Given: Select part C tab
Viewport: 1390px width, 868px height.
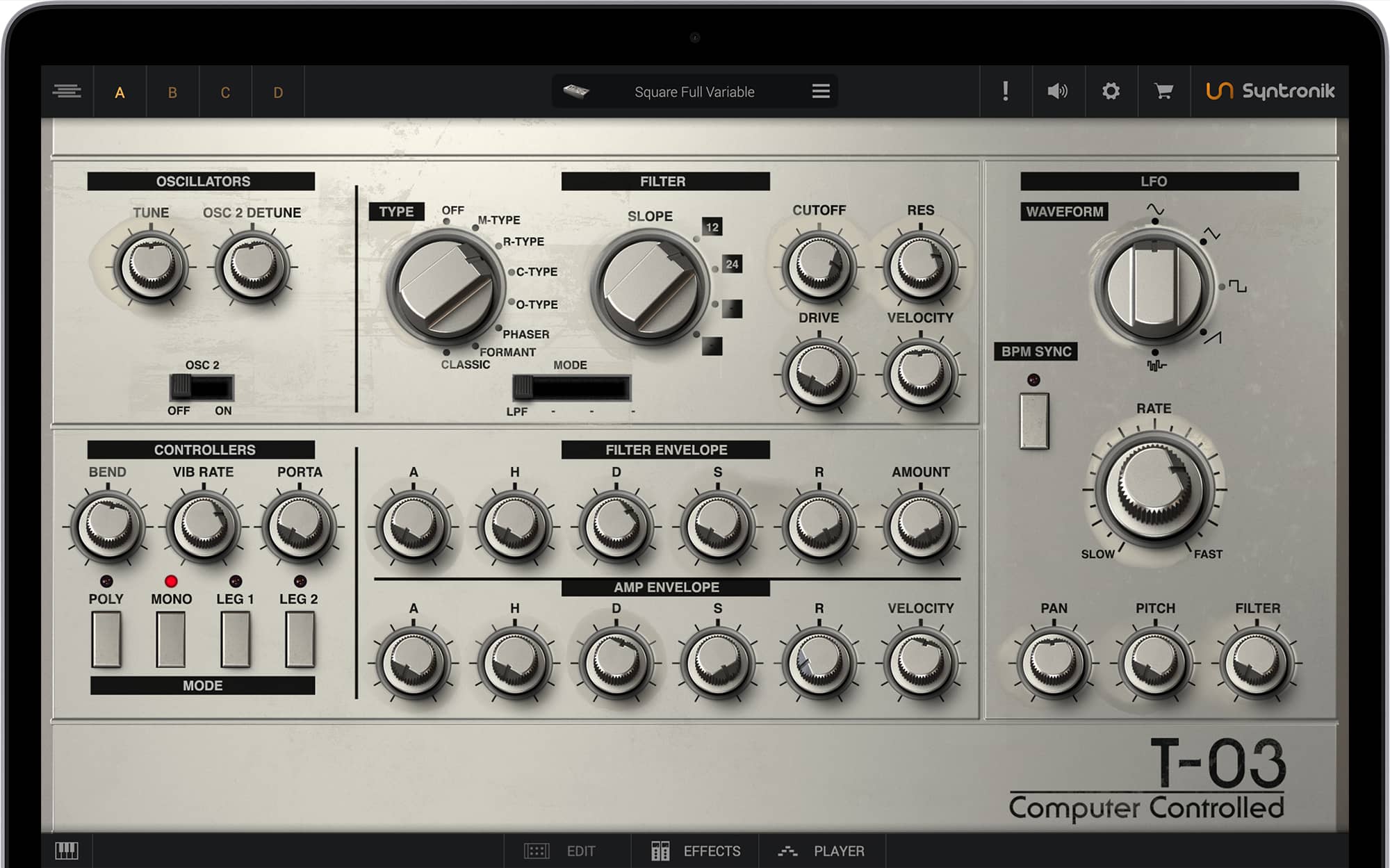Looking at the screenshot, I should tap(225, 92).
